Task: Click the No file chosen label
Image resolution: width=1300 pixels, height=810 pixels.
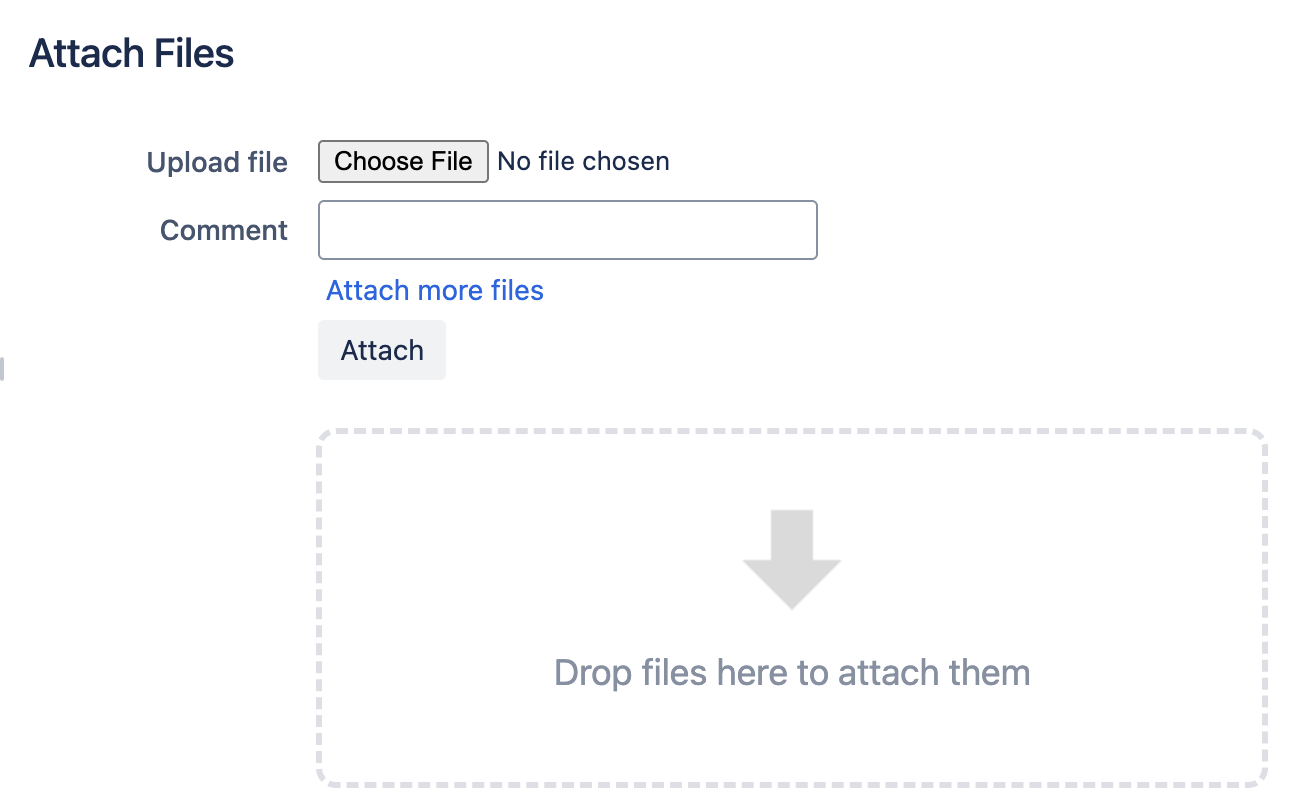Action: tap(583, 161)
